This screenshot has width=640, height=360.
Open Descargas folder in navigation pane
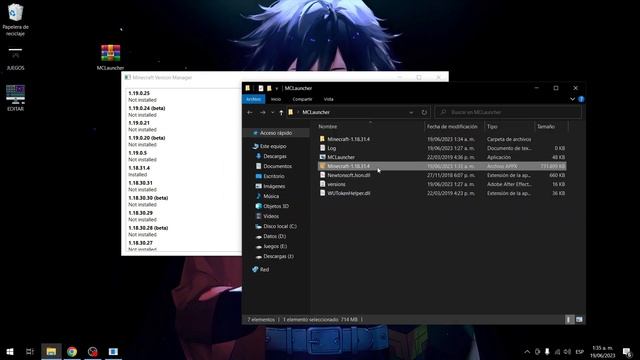pos(271,156)
